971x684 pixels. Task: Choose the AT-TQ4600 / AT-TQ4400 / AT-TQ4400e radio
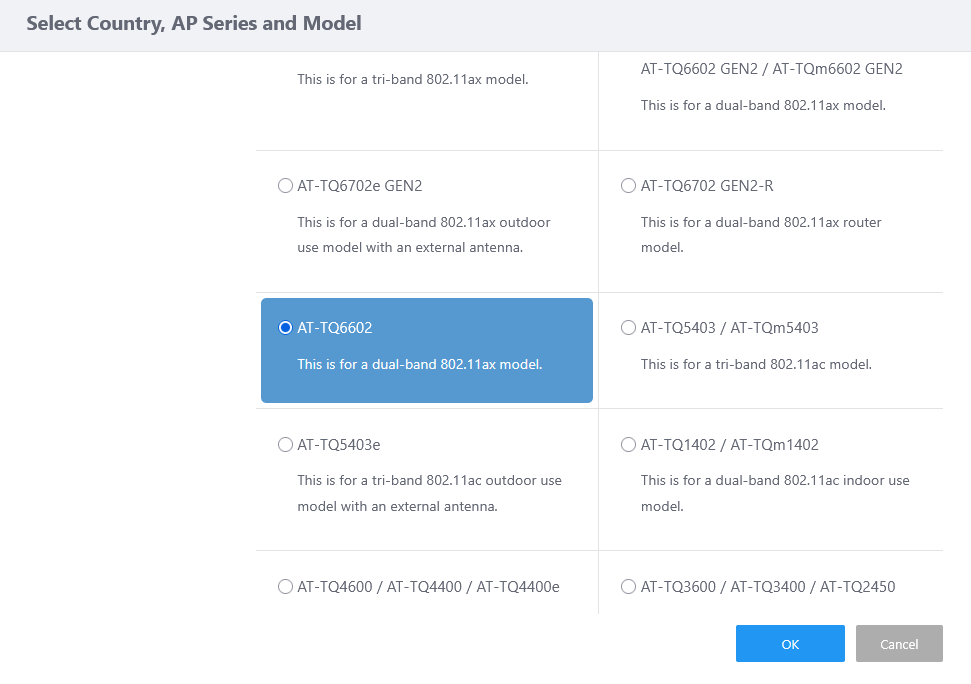pyautogui.click(x=285, y=587)
